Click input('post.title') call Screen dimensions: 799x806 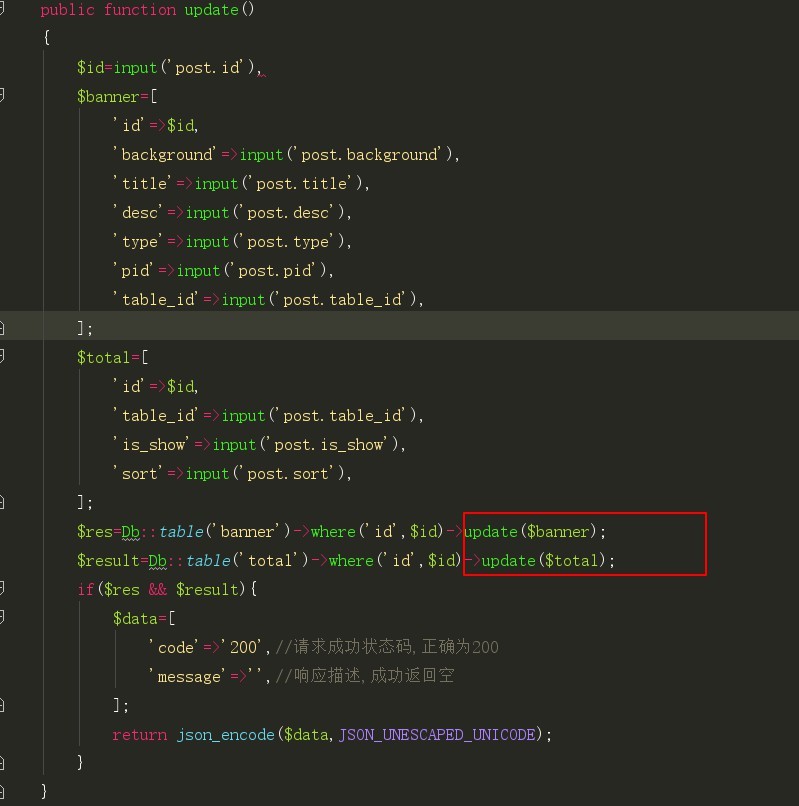279,184
